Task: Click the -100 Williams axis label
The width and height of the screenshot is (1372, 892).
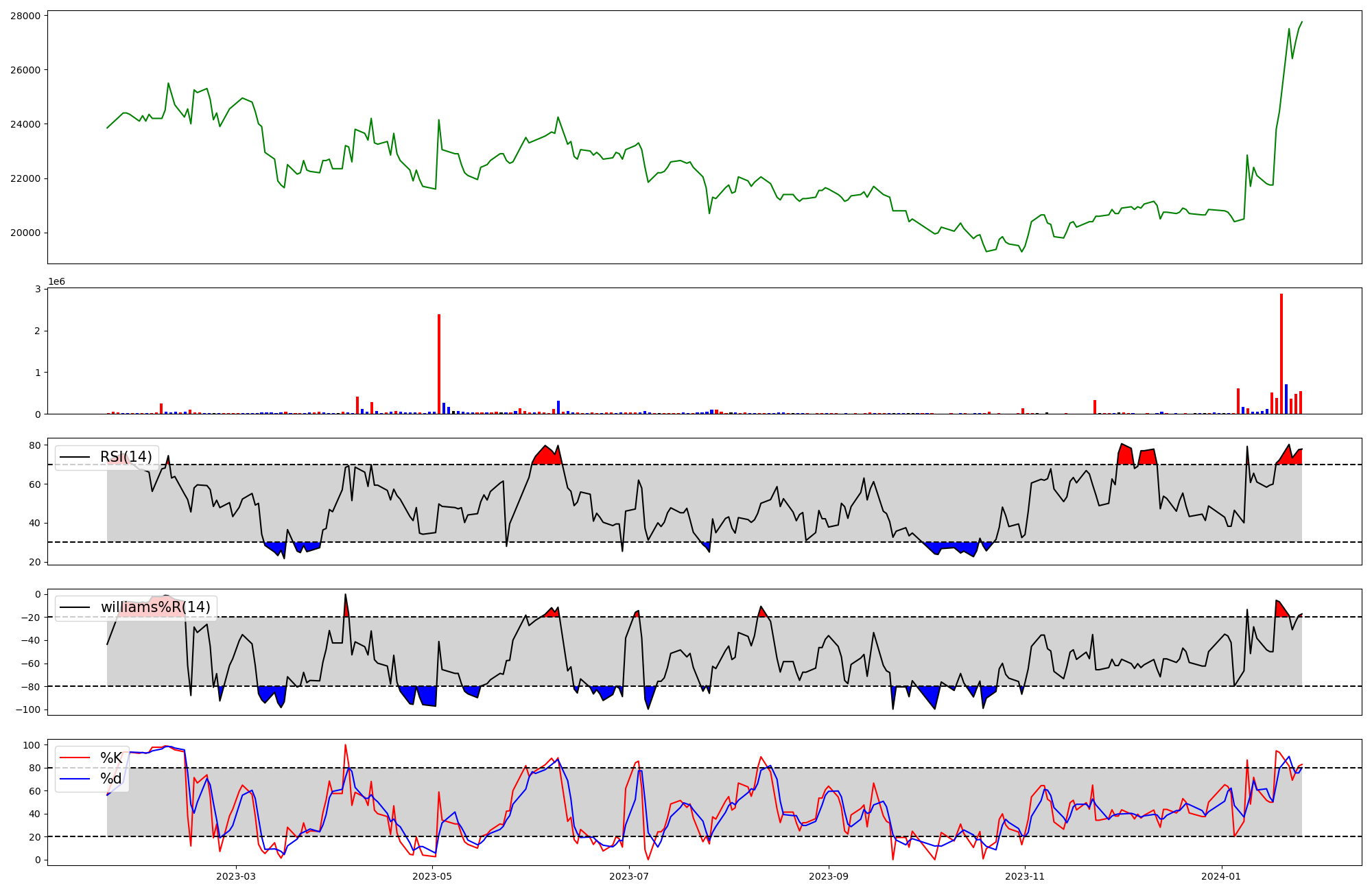Action: click(28, 709)
